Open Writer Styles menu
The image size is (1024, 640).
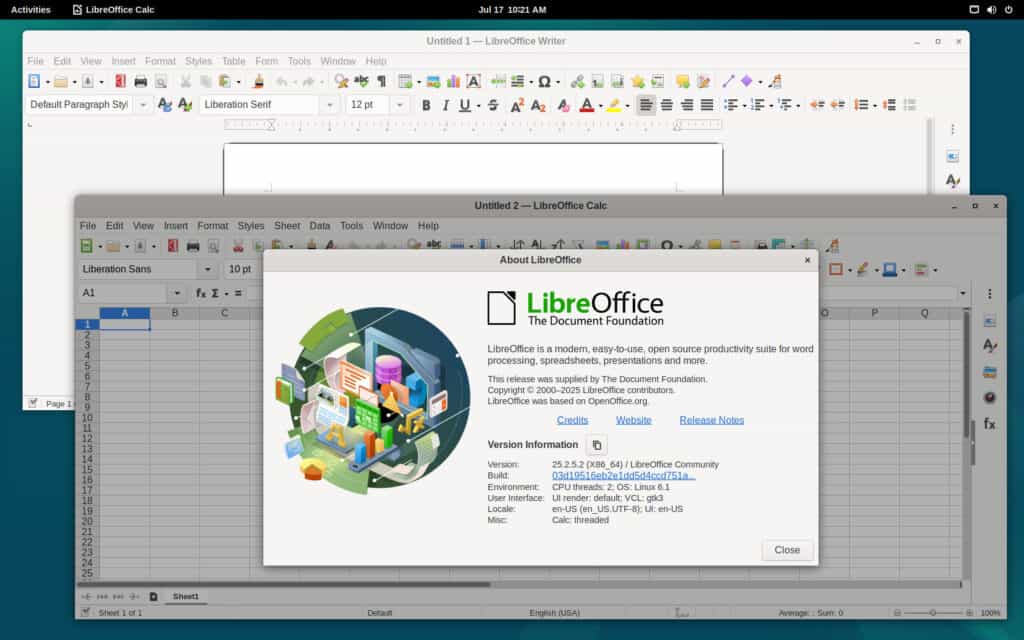click(x=198, y=61)
